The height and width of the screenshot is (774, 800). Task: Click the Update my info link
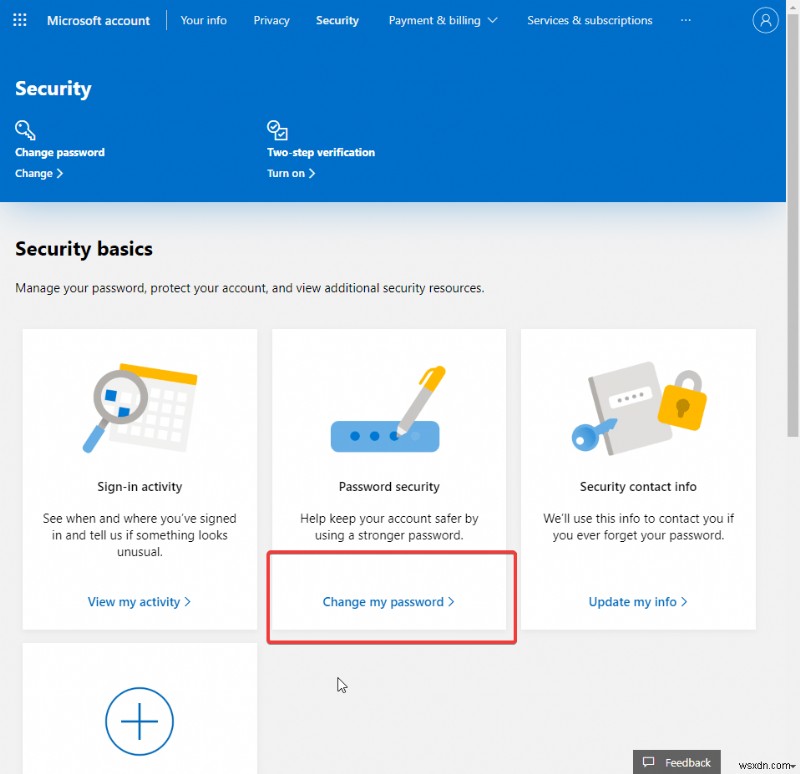[638, 602]
